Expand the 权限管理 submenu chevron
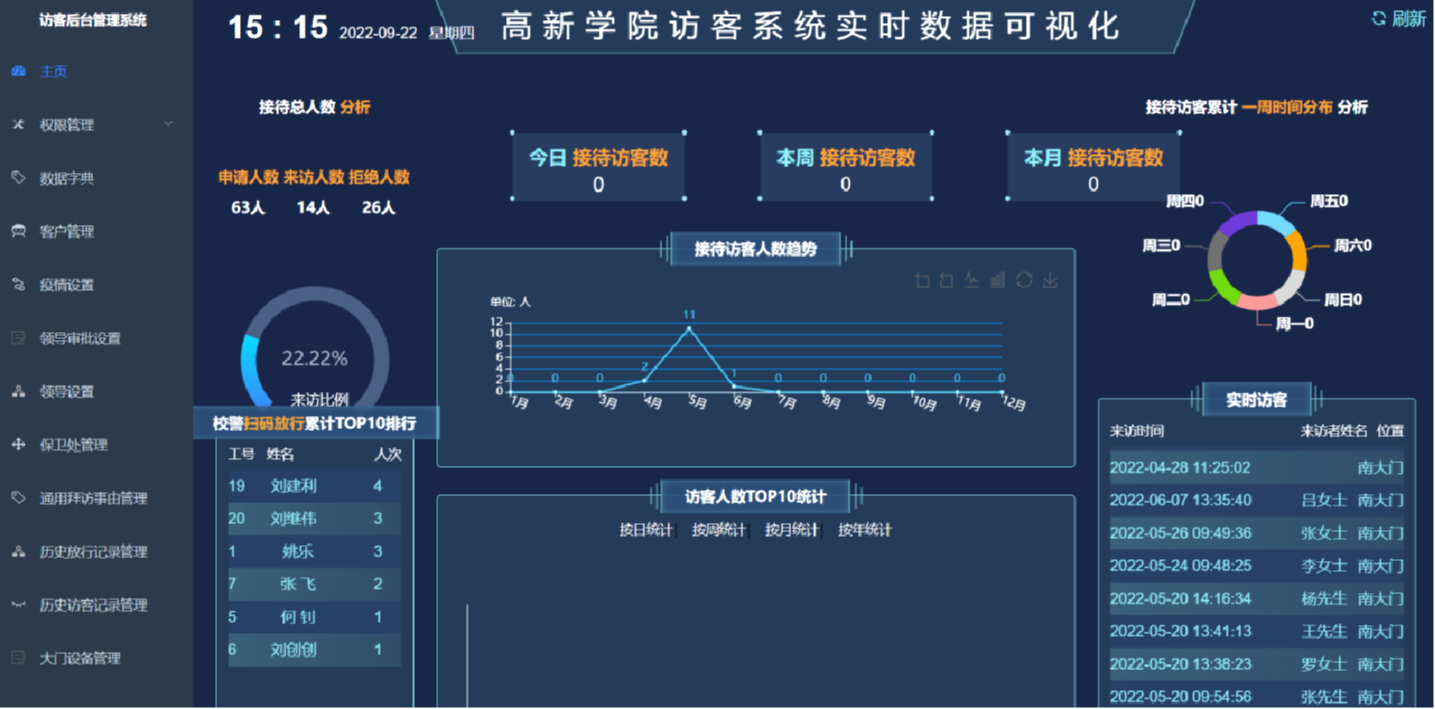Viewport: 1435px width, 709px height. click(x=168, y=124)
